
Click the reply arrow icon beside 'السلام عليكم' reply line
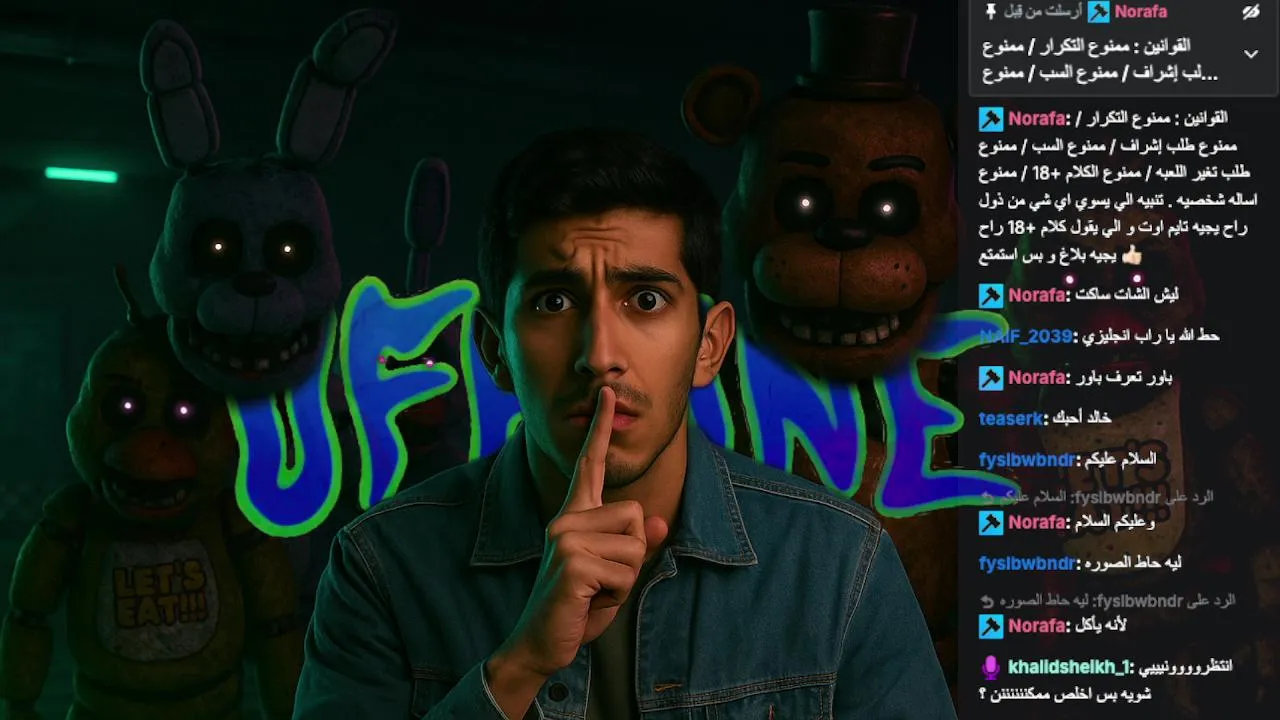(x=986, y=497)
